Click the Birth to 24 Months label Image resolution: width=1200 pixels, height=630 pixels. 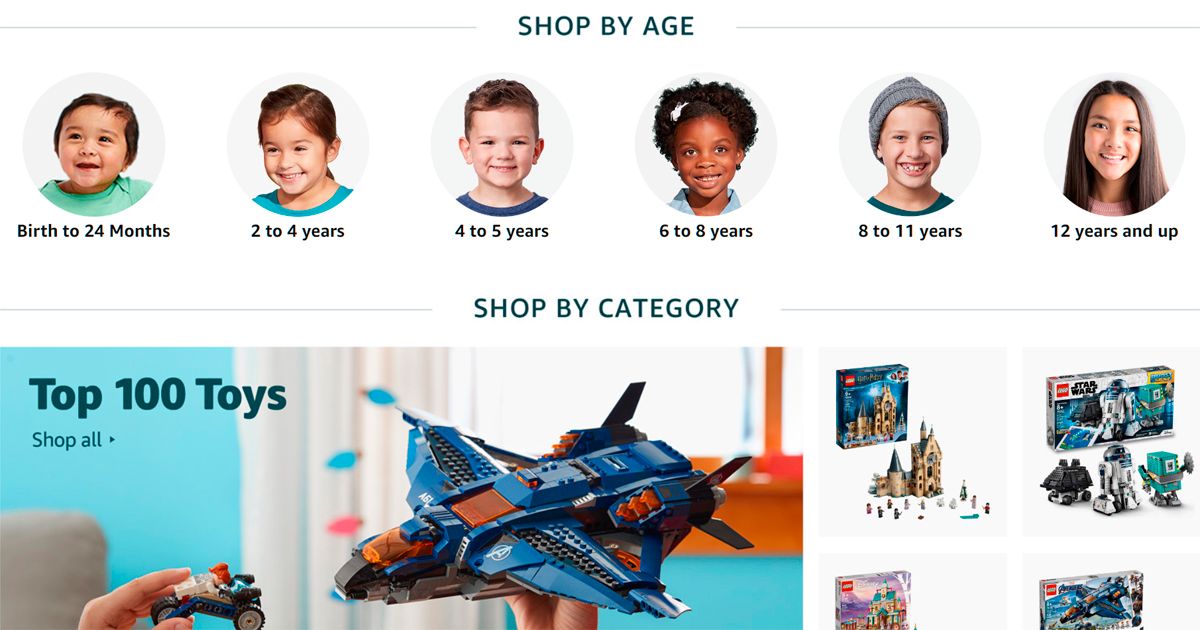94,231
